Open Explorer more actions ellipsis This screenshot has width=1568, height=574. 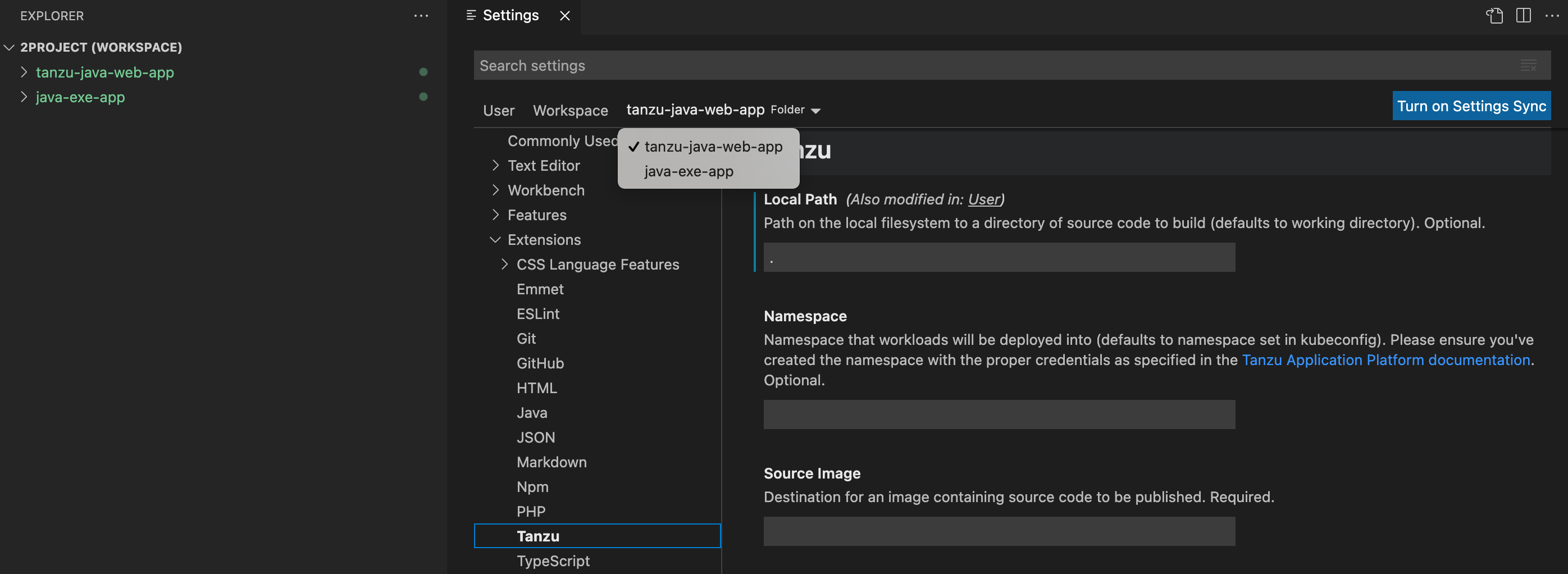[x=421, y=16]
